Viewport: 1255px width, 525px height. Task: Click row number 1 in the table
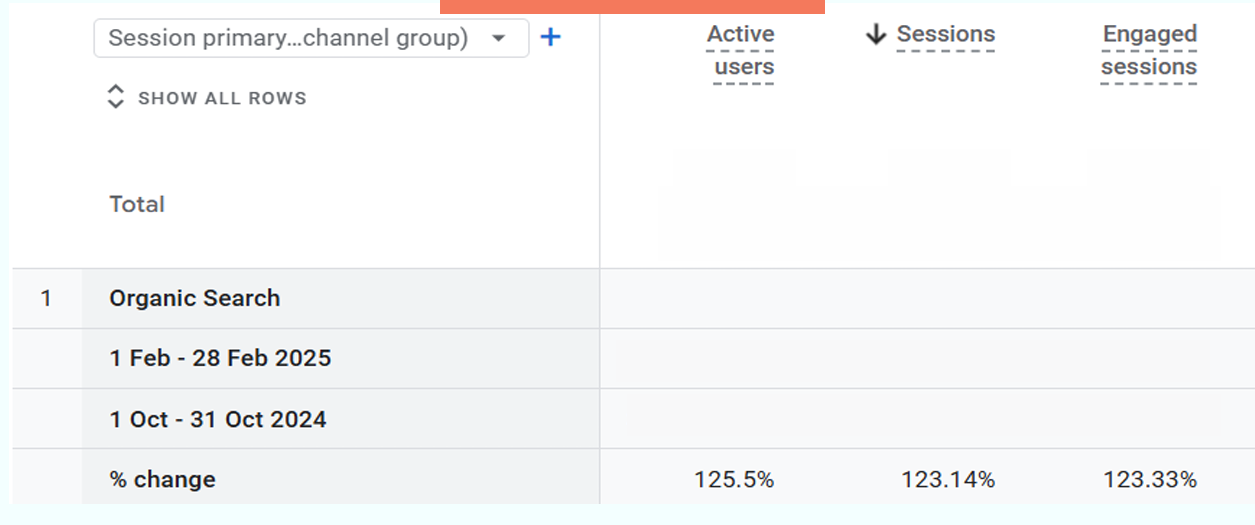tap(46, 298)
